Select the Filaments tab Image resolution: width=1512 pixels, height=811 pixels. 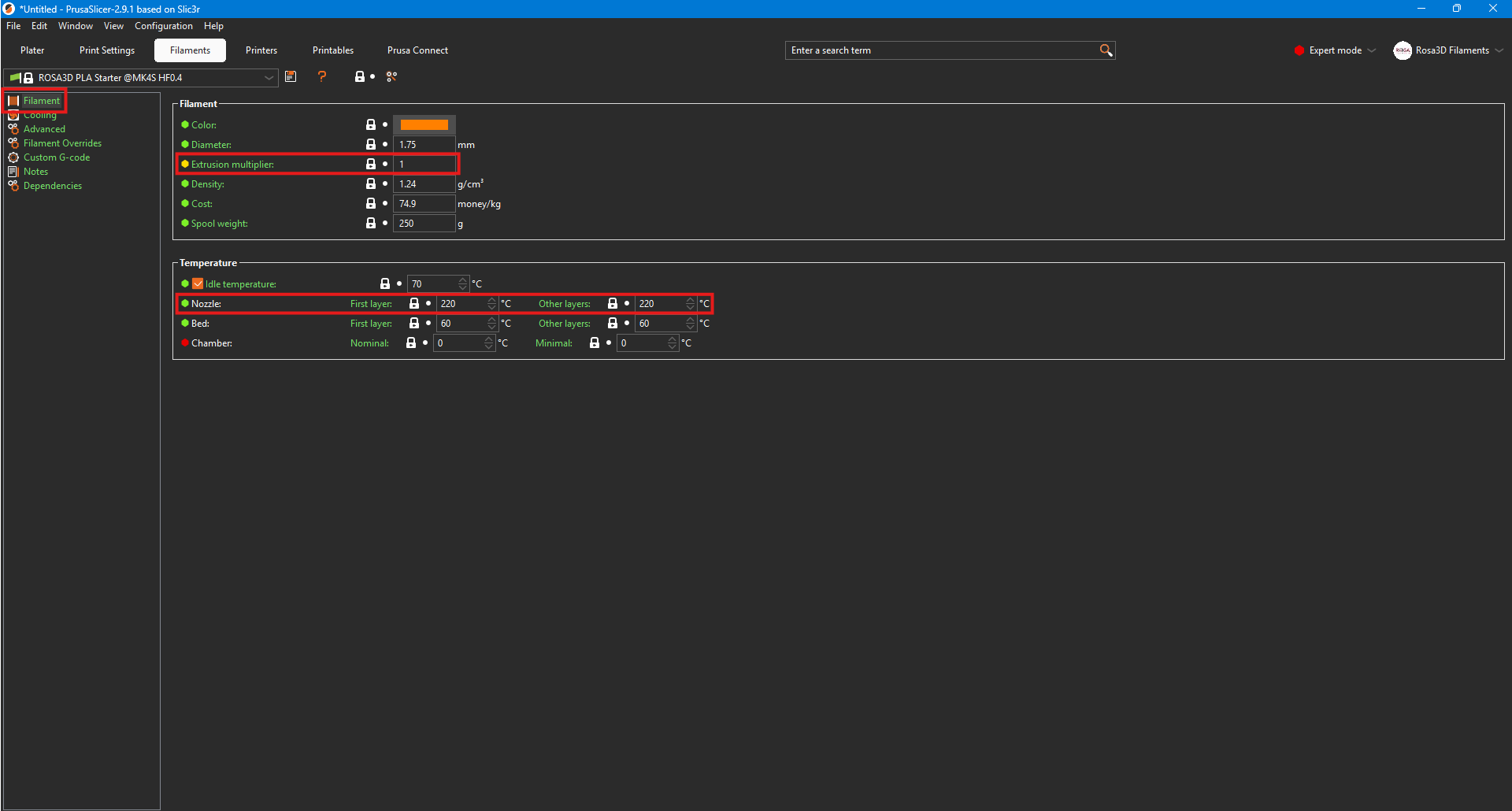(190, 50)
